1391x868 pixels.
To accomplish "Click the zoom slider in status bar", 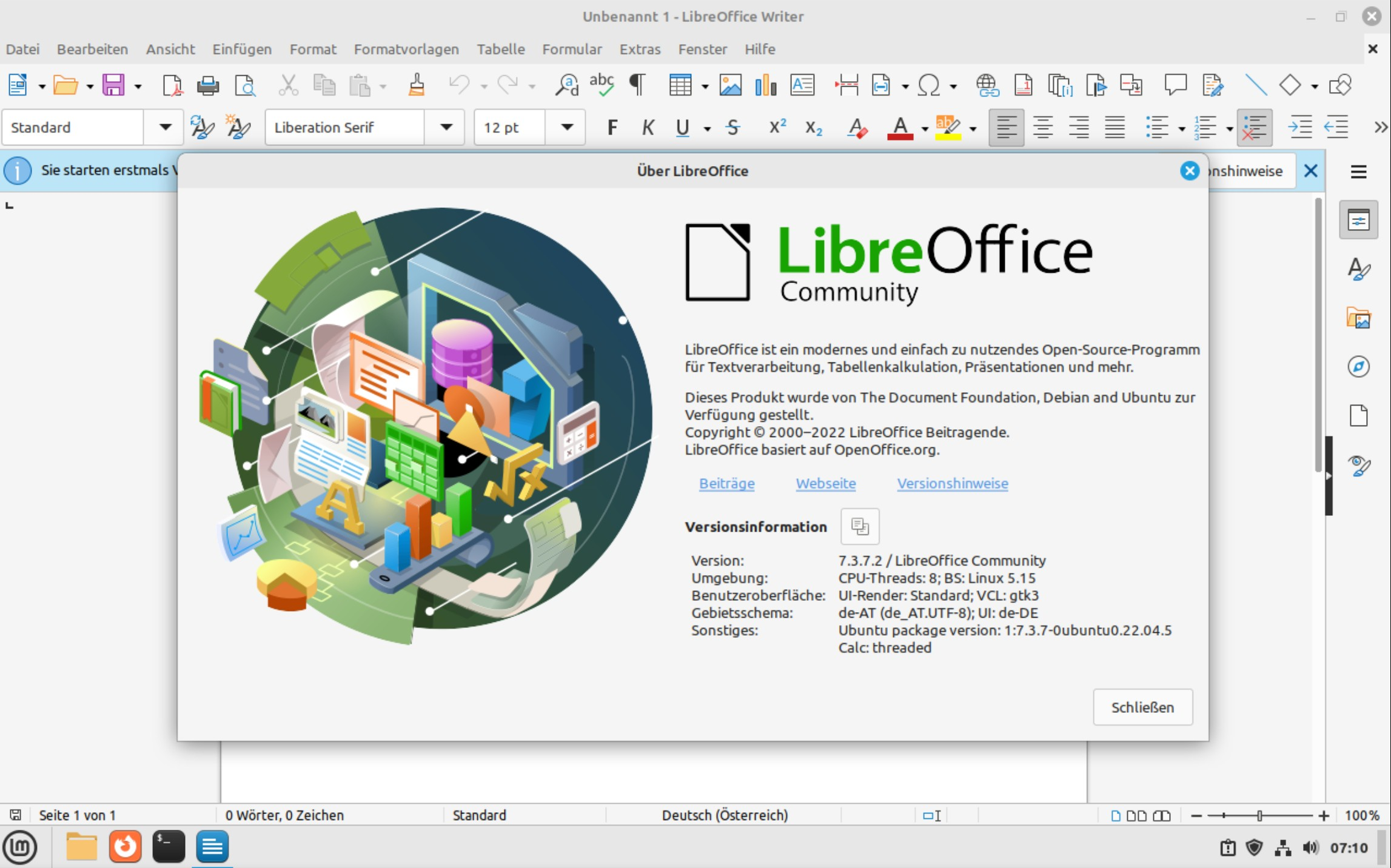I will [1259, 815].
